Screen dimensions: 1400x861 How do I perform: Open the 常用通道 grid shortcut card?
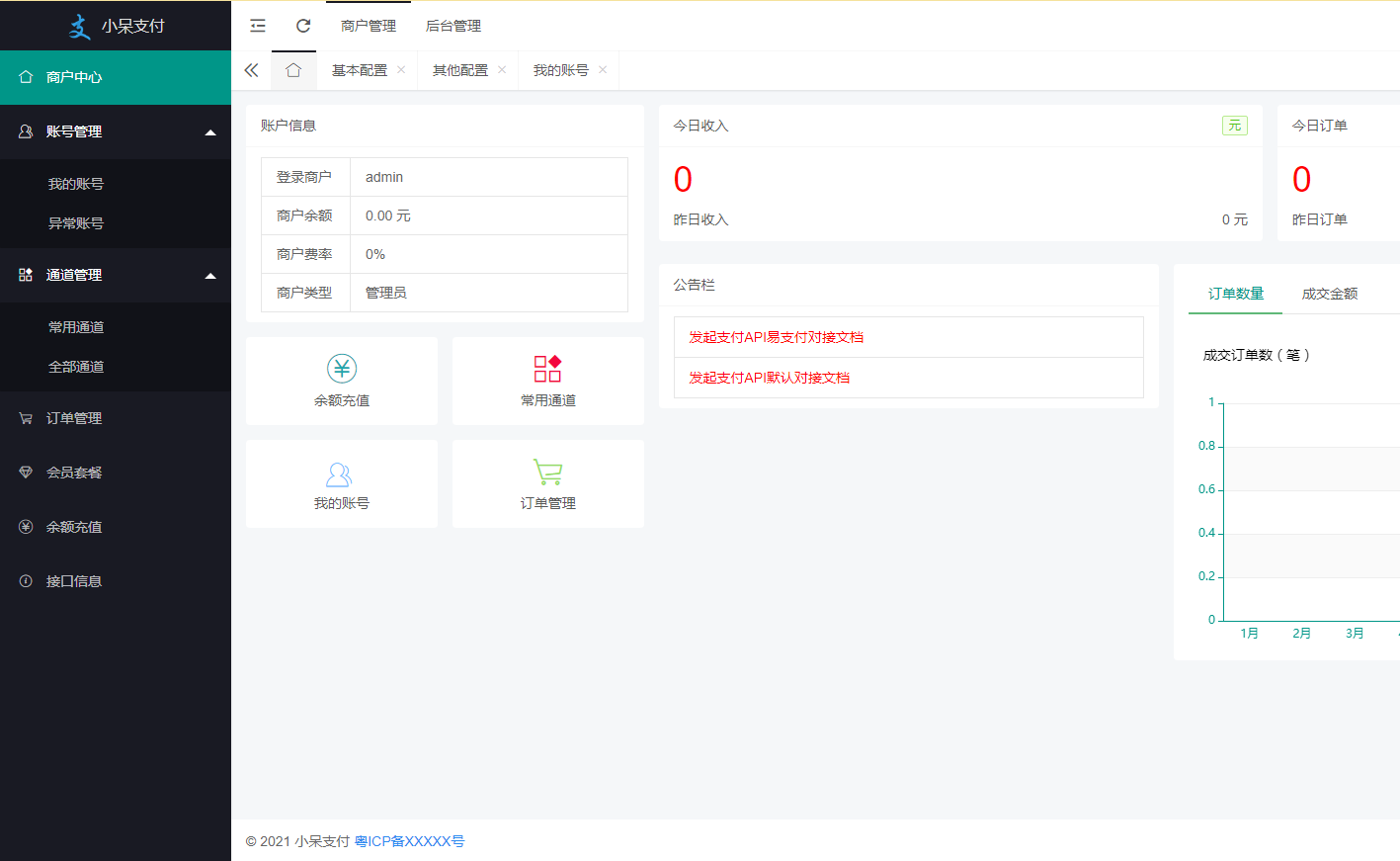pyautogui.click(x=548, y=381)
